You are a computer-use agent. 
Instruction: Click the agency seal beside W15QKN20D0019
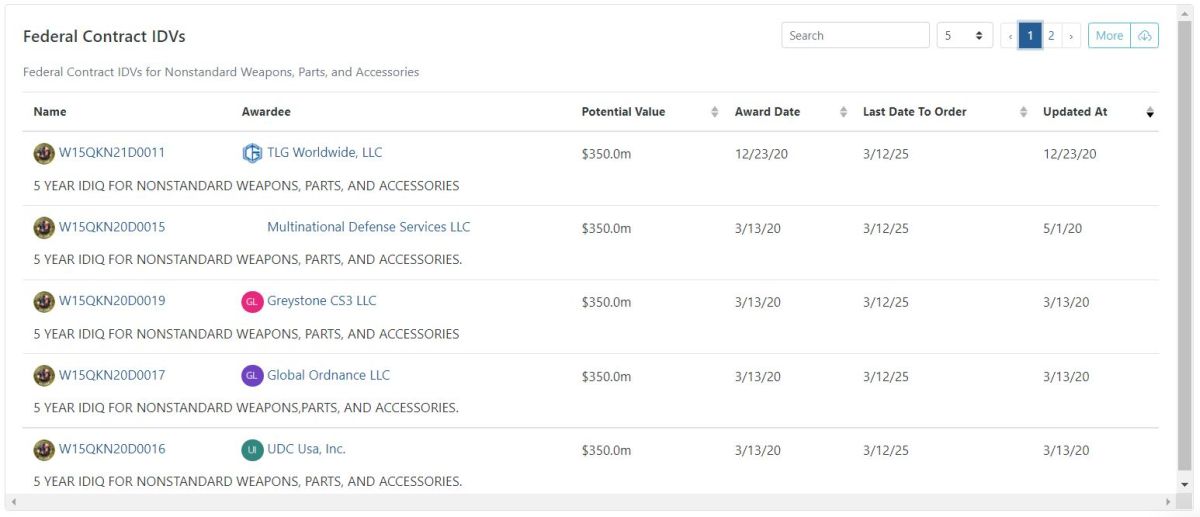tap(44, 301)
